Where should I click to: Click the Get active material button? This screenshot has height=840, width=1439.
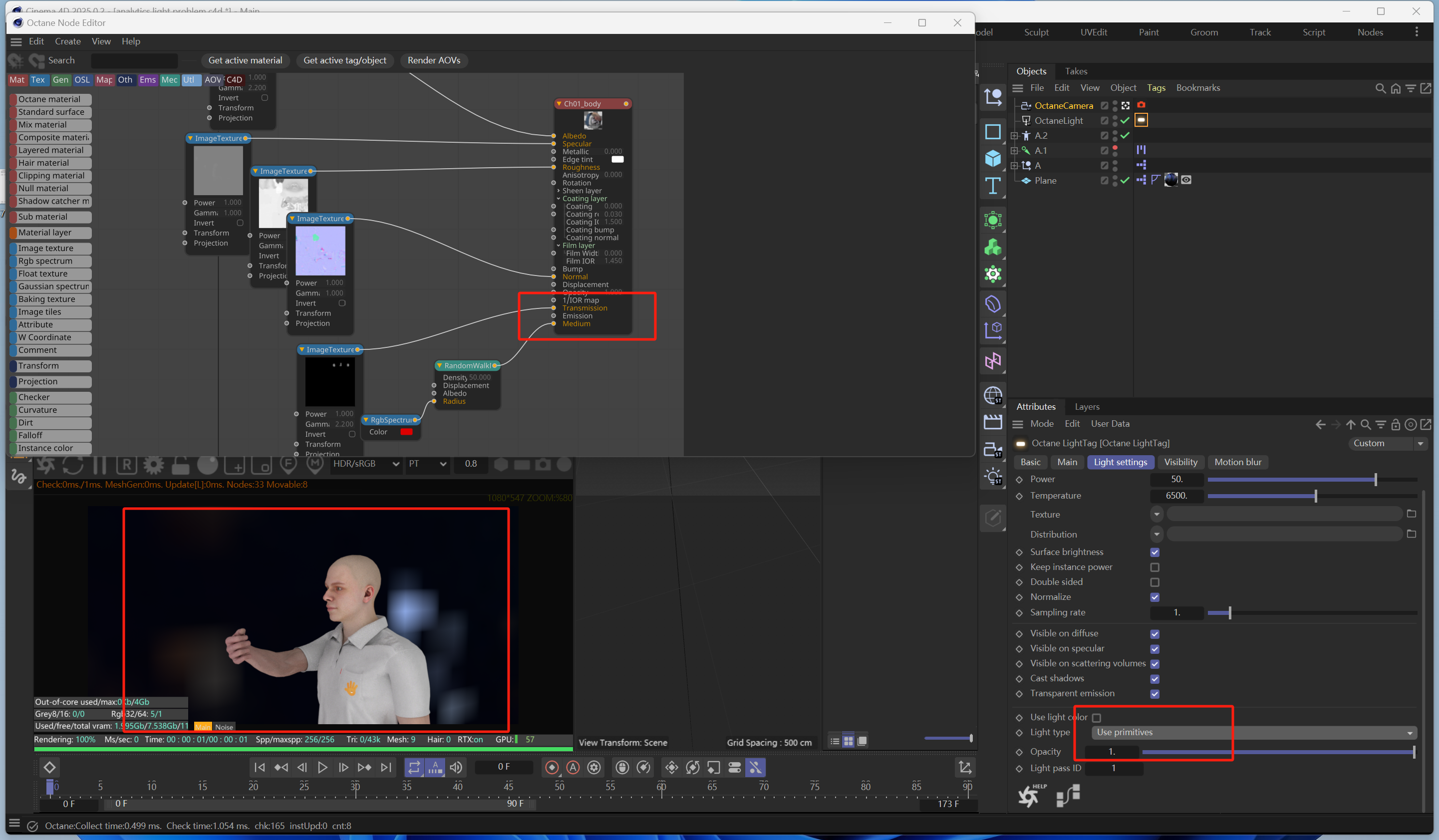click(x=245, y=60)
